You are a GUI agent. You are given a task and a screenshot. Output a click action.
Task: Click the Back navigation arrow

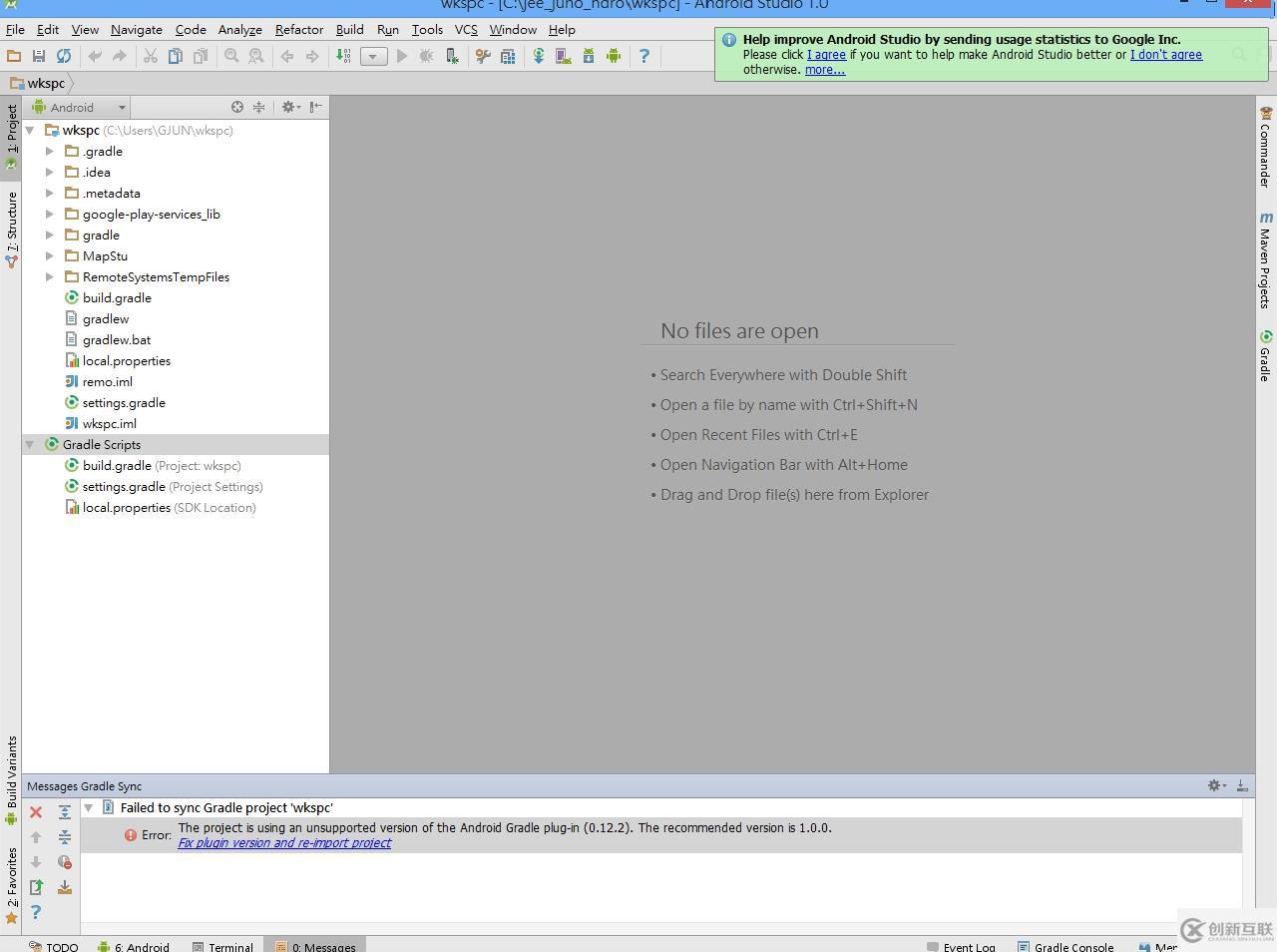pos(287,56)
